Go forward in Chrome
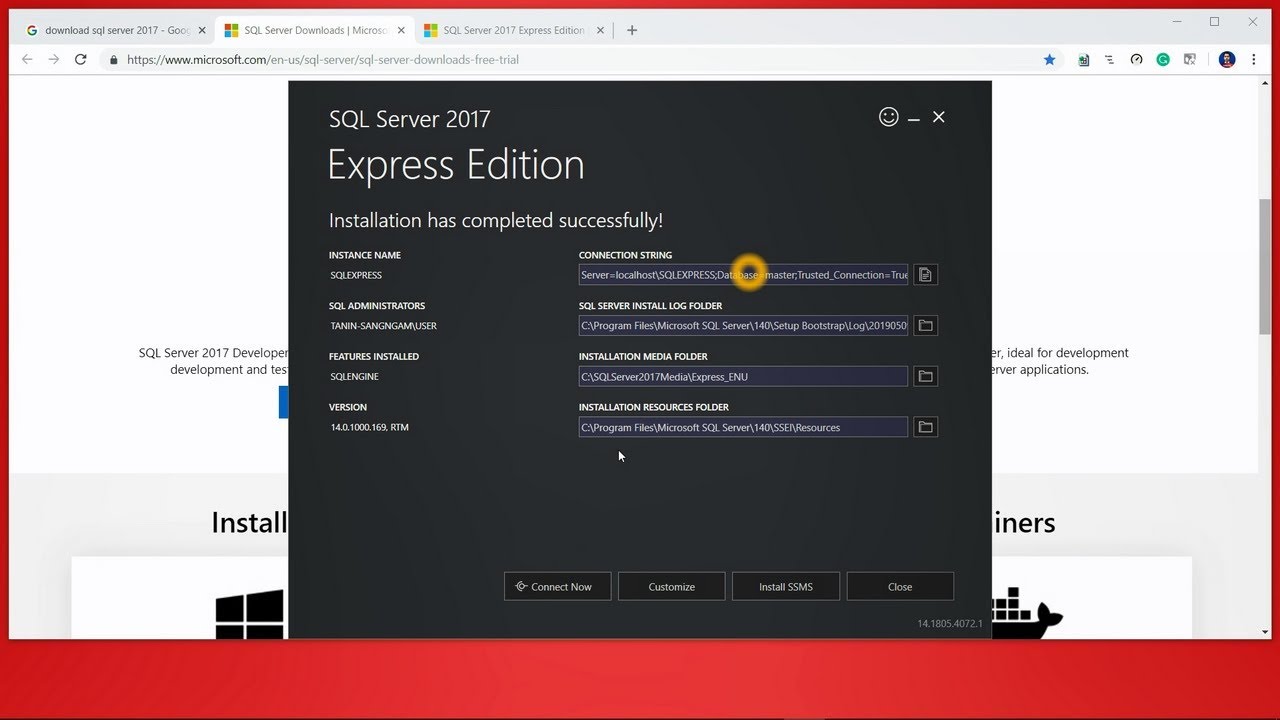The height and width of the screenshot is (720, 1280). click(x=54, y=60)
